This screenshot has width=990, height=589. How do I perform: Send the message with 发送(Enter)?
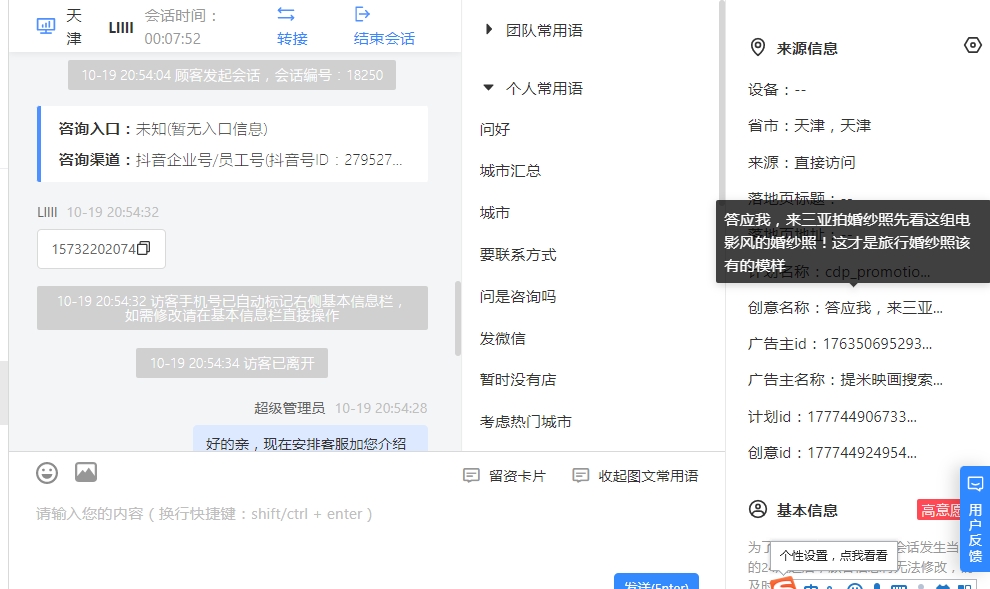(x=656, y=581)
